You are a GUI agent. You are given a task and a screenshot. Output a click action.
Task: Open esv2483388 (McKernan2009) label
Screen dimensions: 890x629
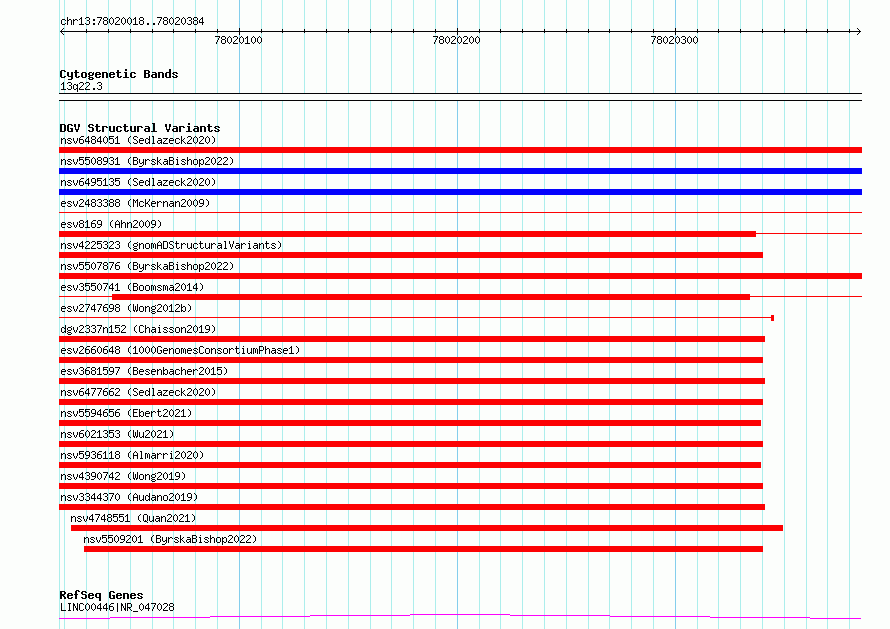[135, 203]
